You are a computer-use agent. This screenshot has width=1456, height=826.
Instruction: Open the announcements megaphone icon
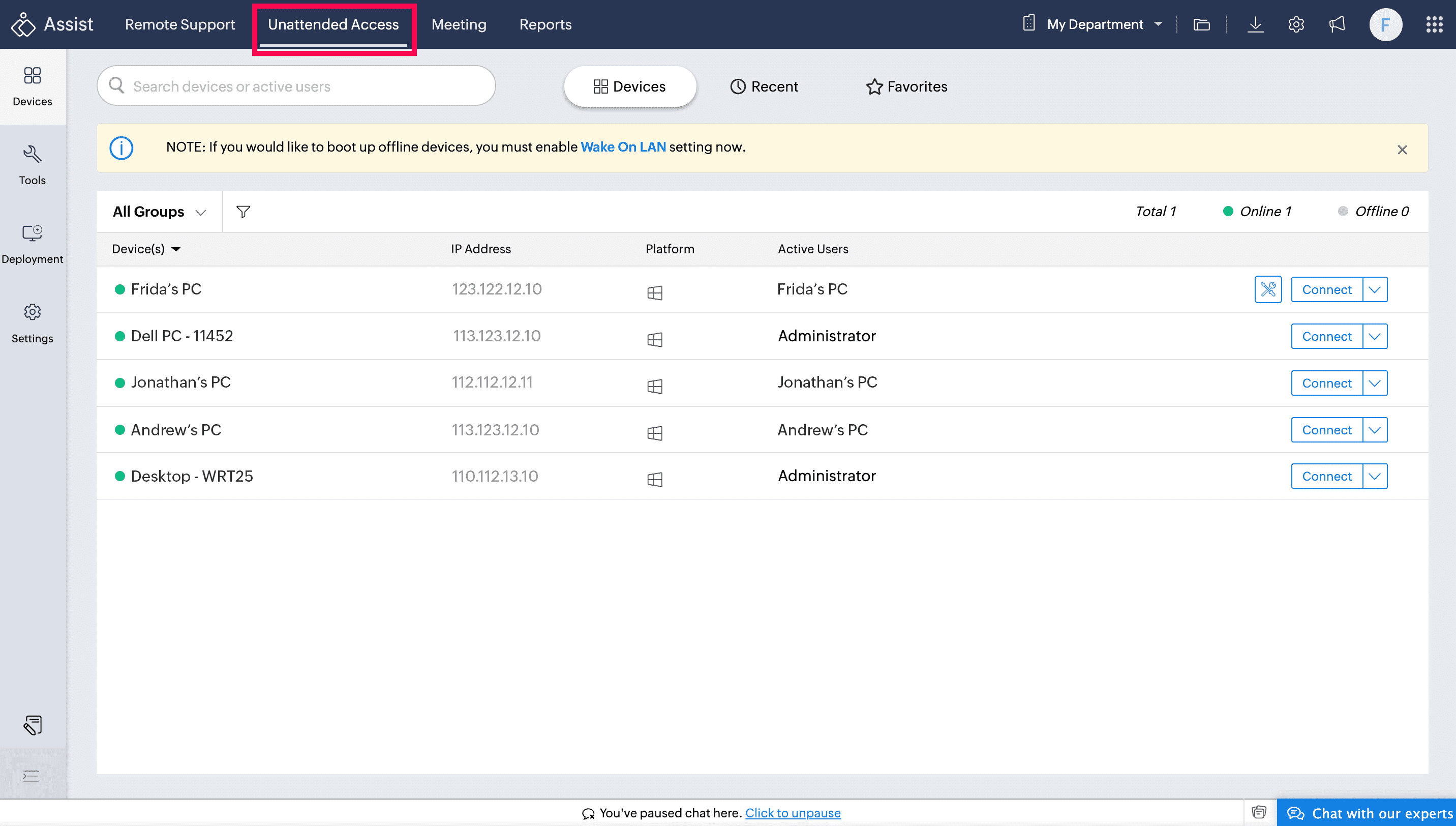click(1337, 24)
